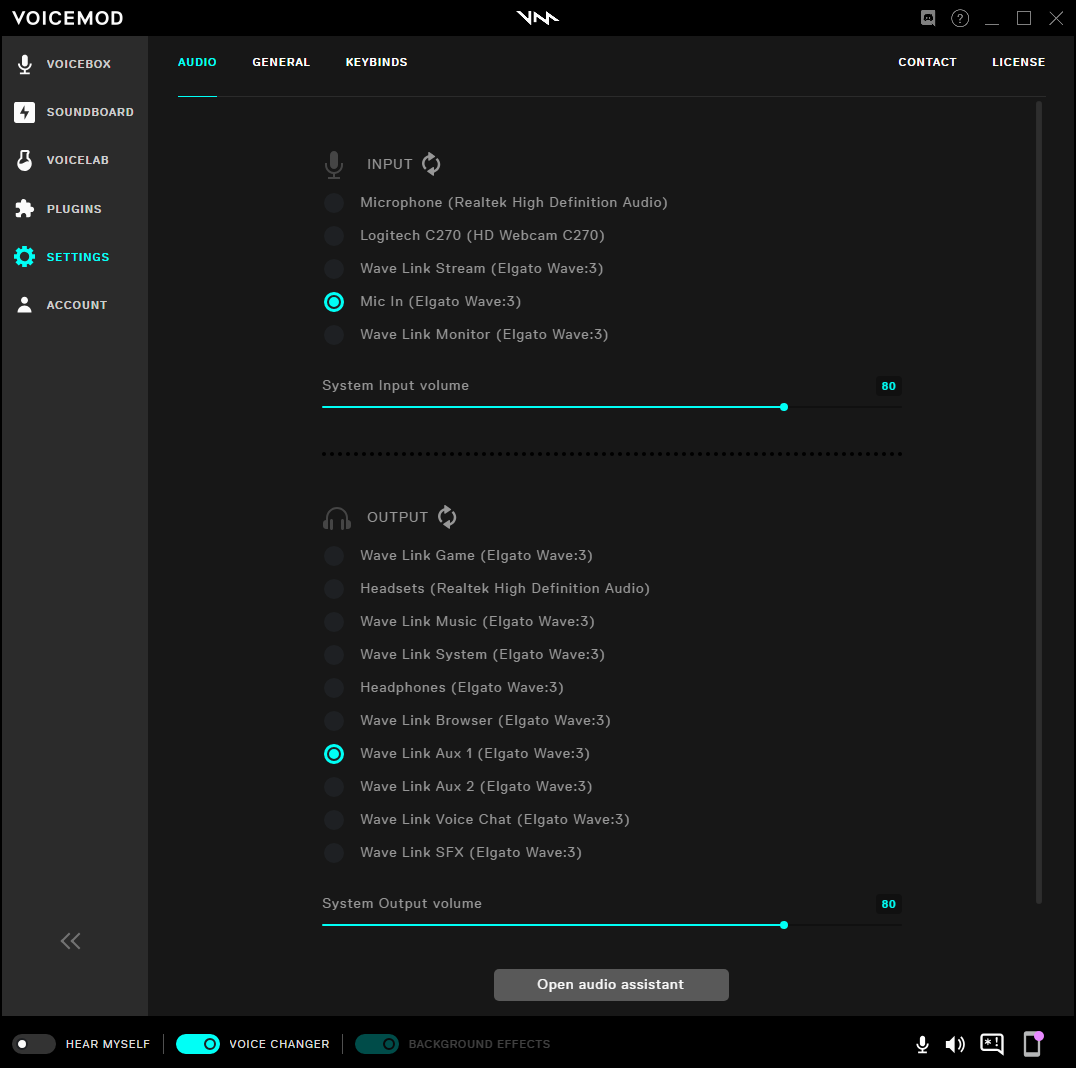This screenshot has width=1076, height=1068.
Task: Mute microphone via bottom bar mic icon
Action: coord(922,1044)
